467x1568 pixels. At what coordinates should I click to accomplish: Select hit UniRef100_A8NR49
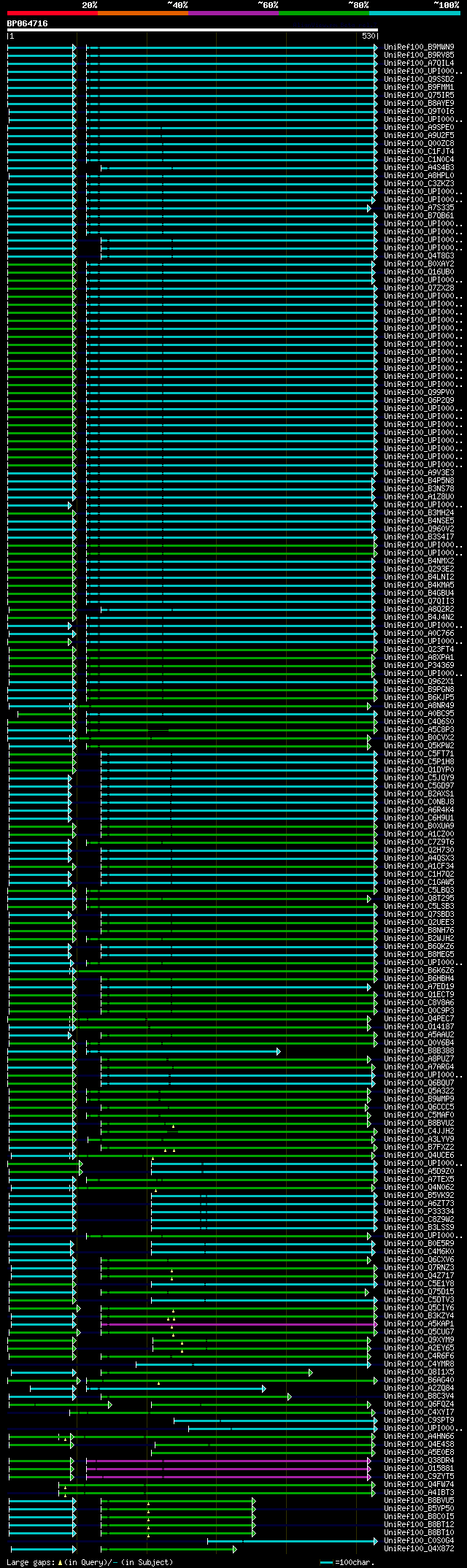(419, 705)
